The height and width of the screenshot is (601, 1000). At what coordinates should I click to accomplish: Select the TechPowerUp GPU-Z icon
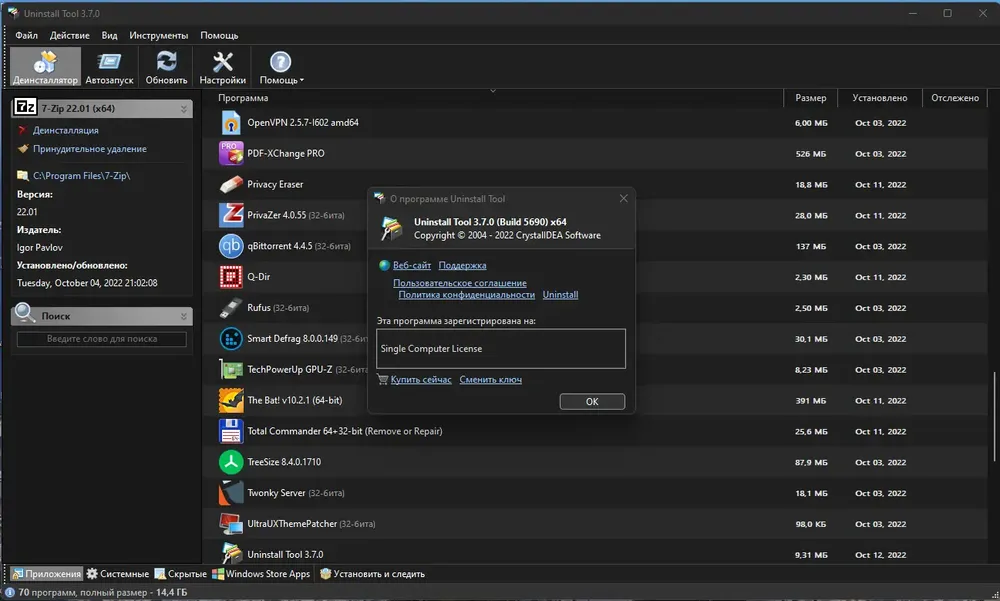tap(231, 369)
